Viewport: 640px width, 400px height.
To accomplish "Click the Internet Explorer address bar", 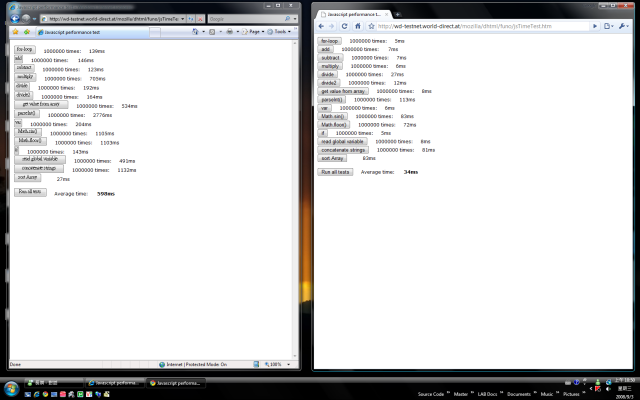I will [x=110, y=19].
